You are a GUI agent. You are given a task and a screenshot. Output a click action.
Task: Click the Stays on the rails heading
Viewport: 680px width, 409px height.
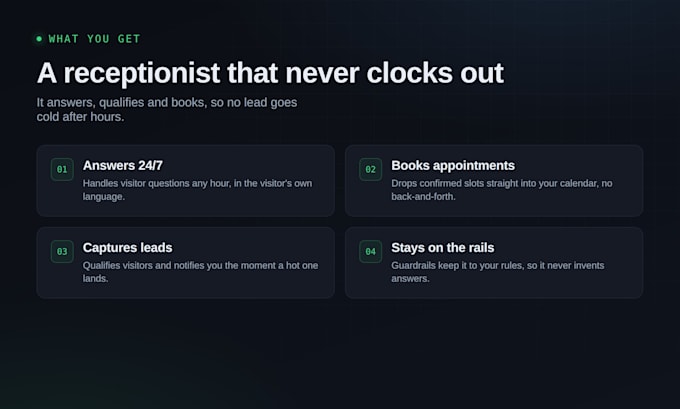tap(442, 248)
